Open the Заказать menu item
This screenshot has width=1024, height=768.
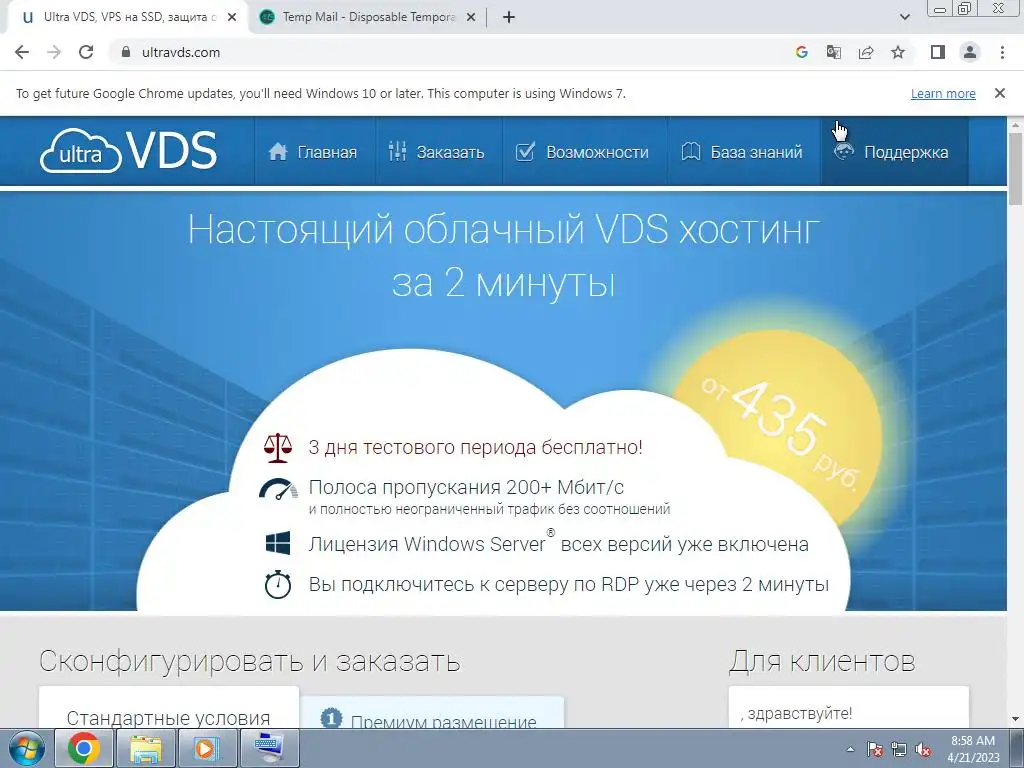436,152
